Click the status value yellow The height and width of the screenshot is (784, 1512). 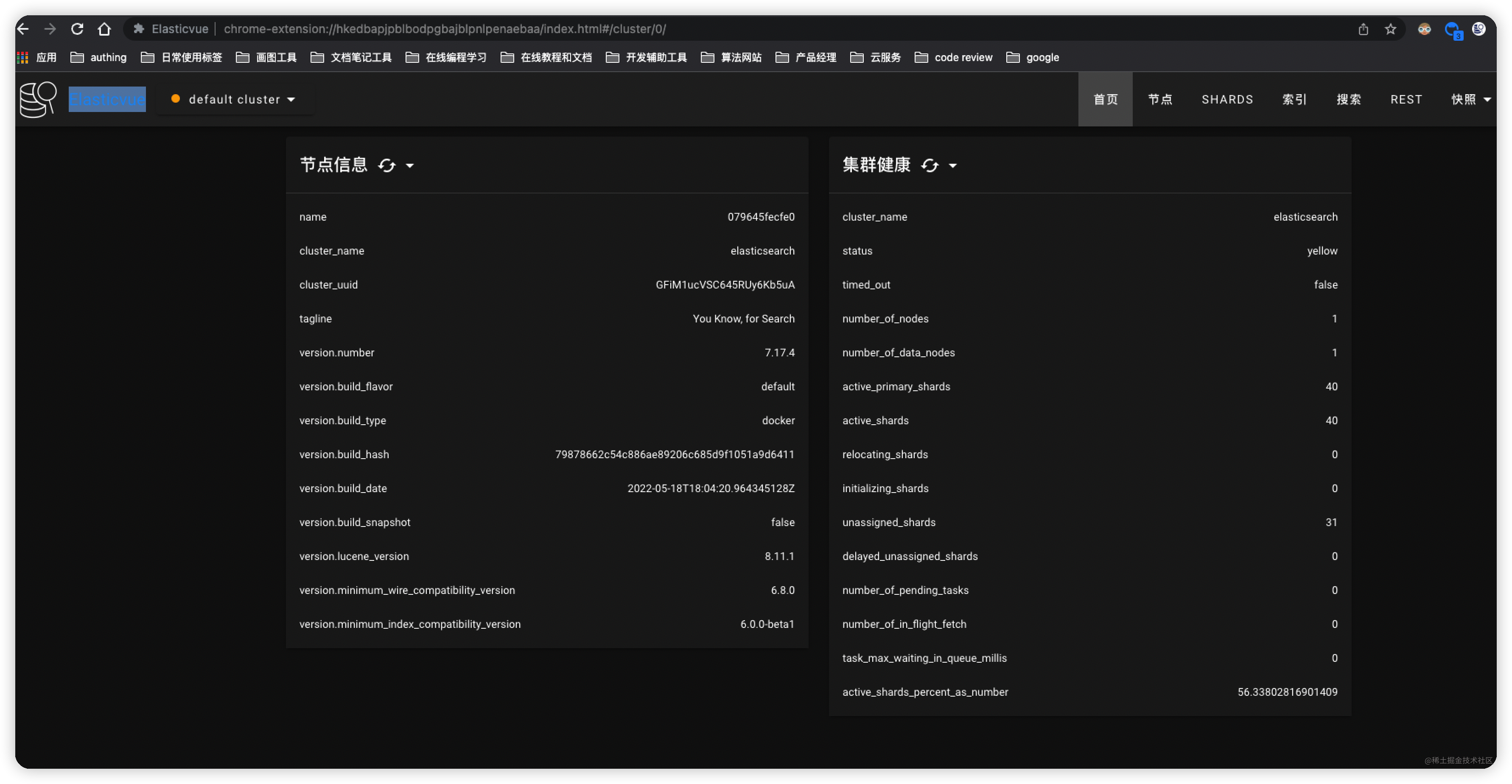1322,251
